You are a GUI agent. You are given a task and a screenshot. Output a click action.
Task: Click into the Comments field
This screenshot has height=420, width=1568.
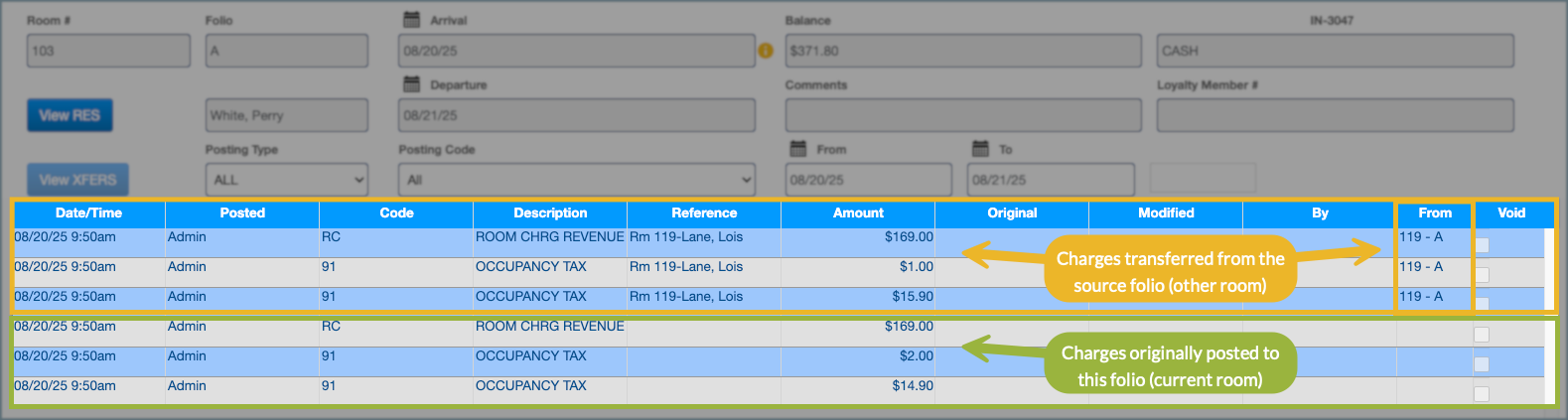pyautogui.click(x=962, y=115)
